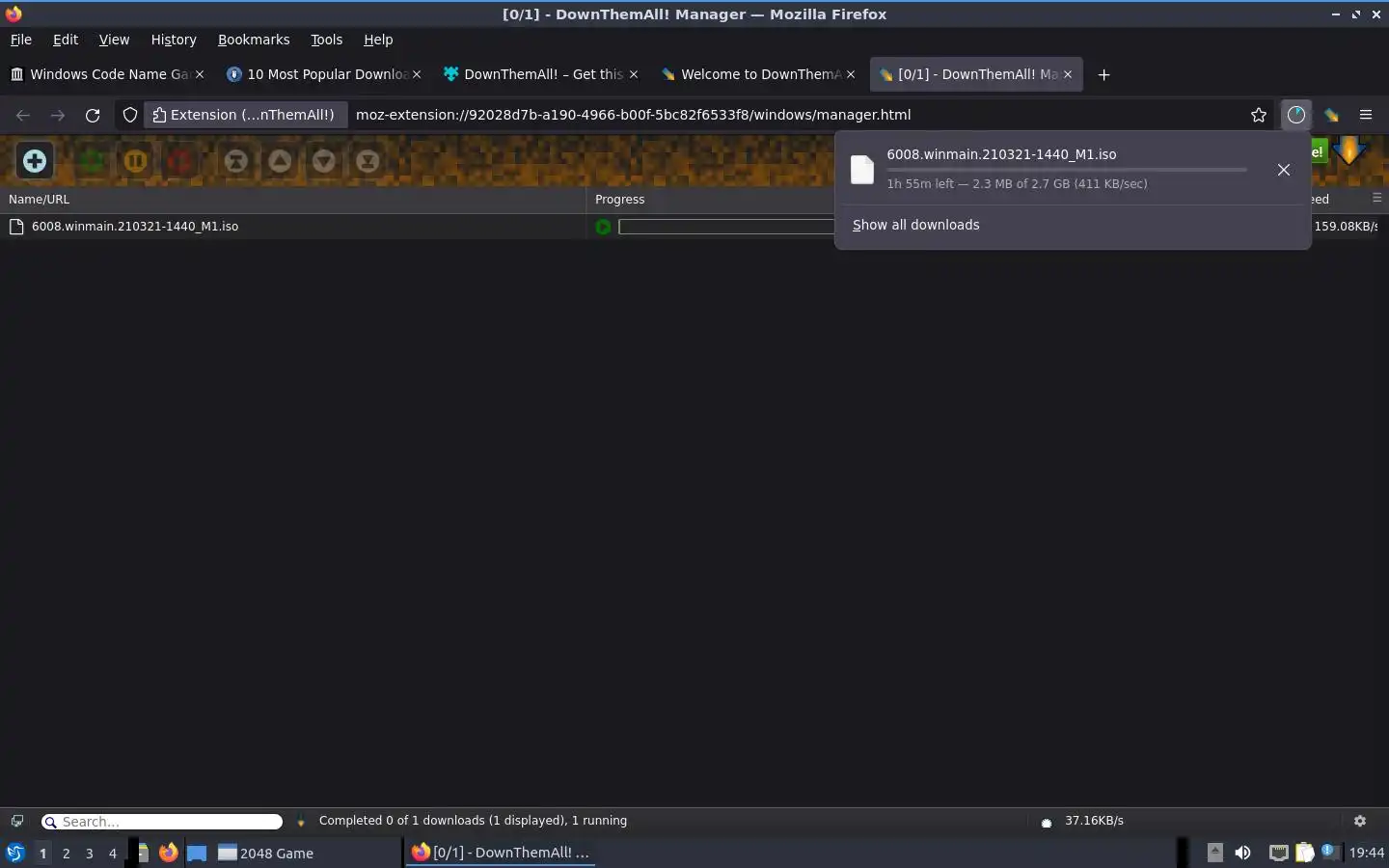Viewport: 1389px width, 868px height.
Task: Click the Move Up arrow icon
Action: tap(280, 161)
